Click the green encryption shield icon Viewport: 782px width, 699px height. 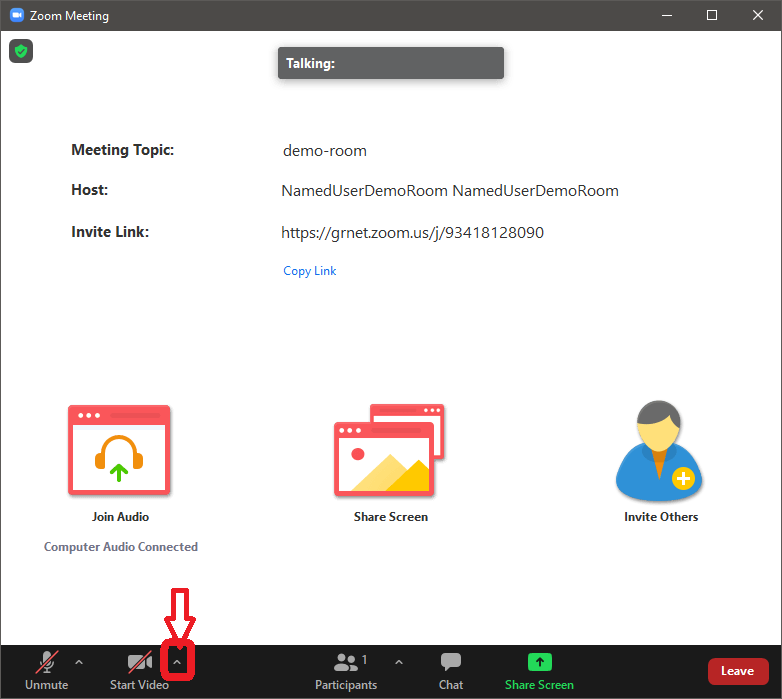coord(21,51)
